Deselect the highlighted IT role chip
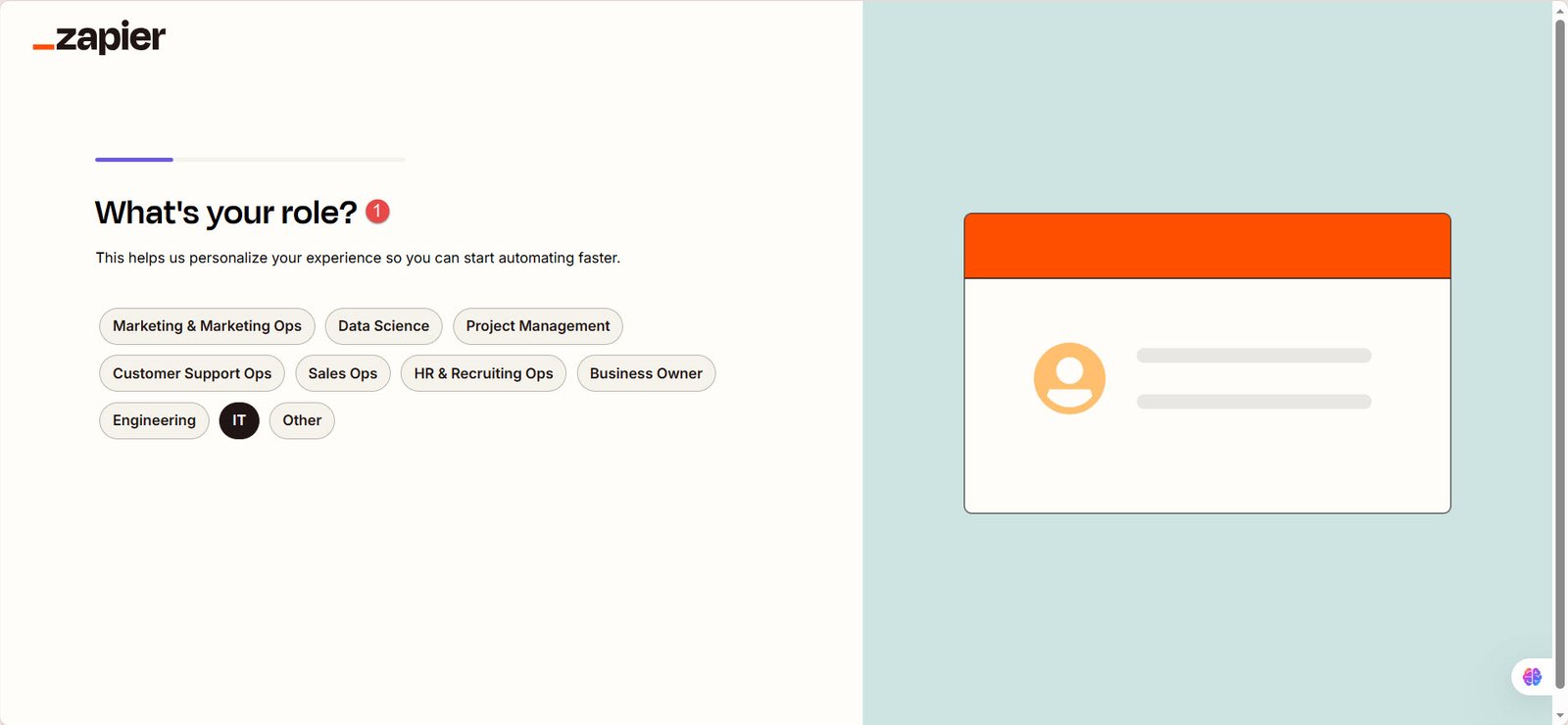Image resolution: width=1568 pixels, height=725 pixels. pos(239,420)
